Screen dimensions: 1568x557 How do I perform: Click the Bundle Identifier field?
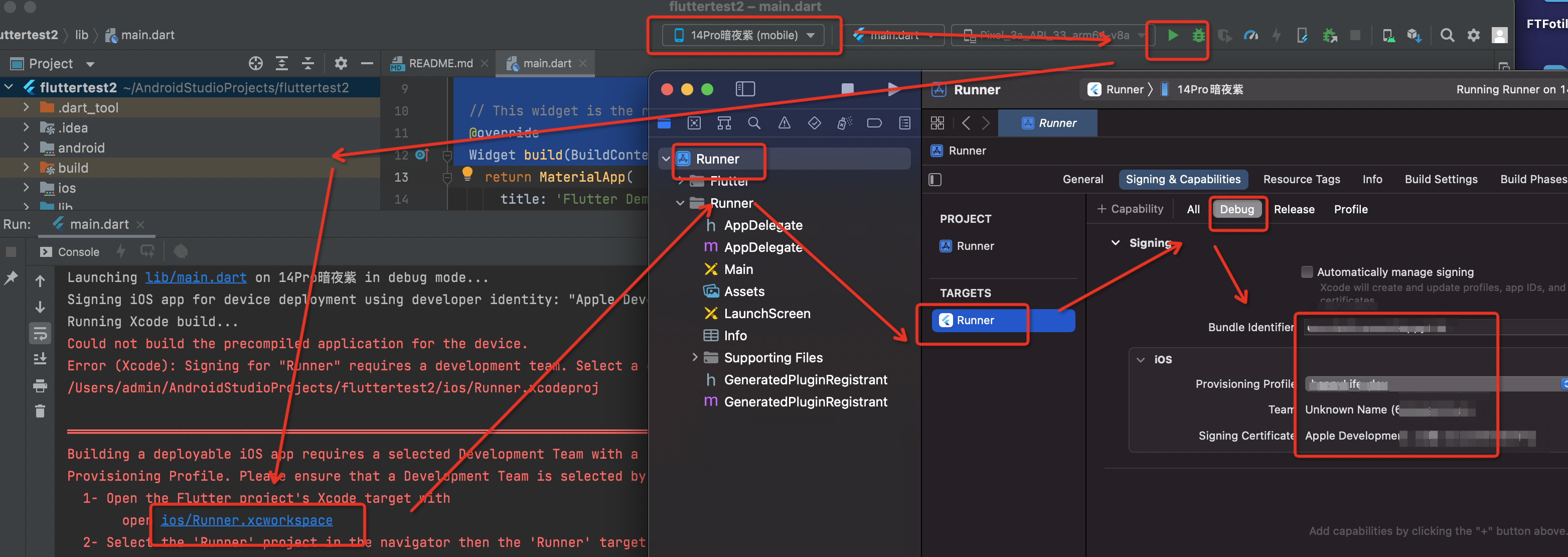[1435, 328]
